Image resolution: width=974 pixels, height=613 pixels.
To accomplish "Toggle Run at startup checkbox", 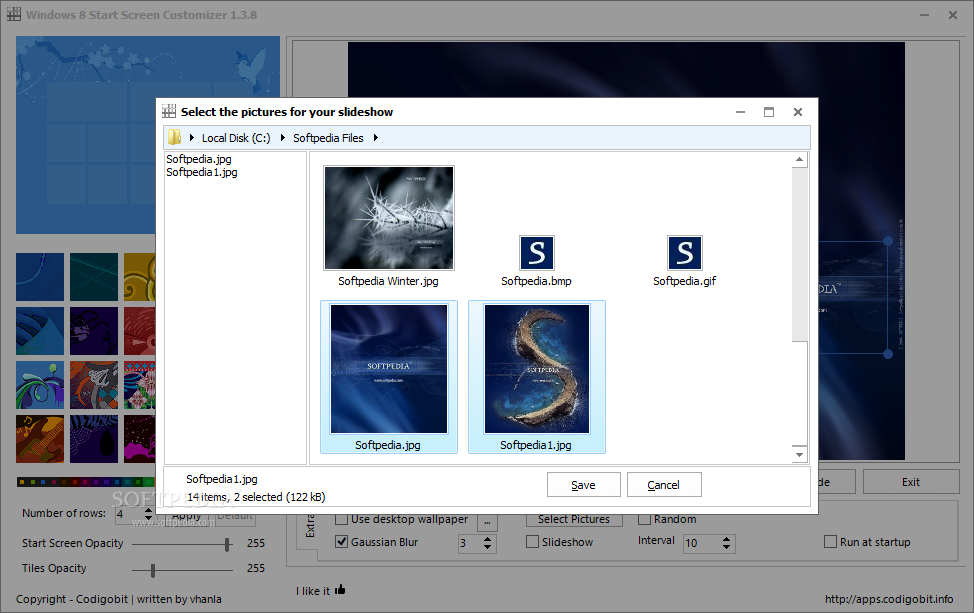I will (x=831, y=542).
